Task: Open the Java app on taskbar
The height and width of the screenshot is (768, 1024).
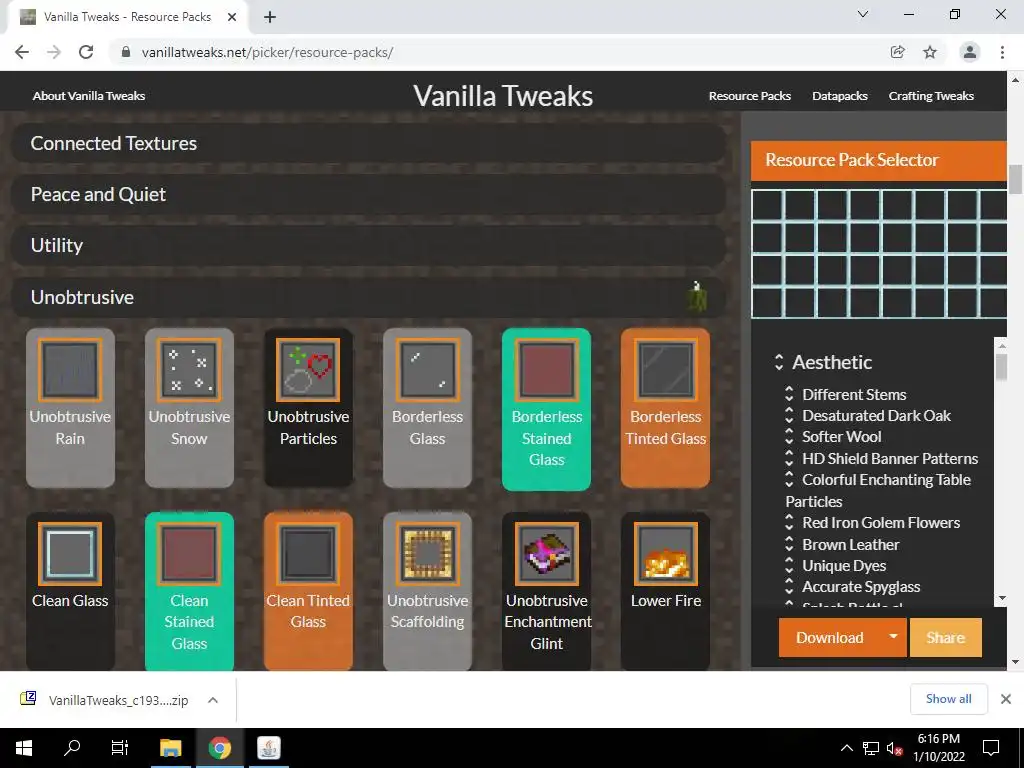Action: click(x=268, y=748)
